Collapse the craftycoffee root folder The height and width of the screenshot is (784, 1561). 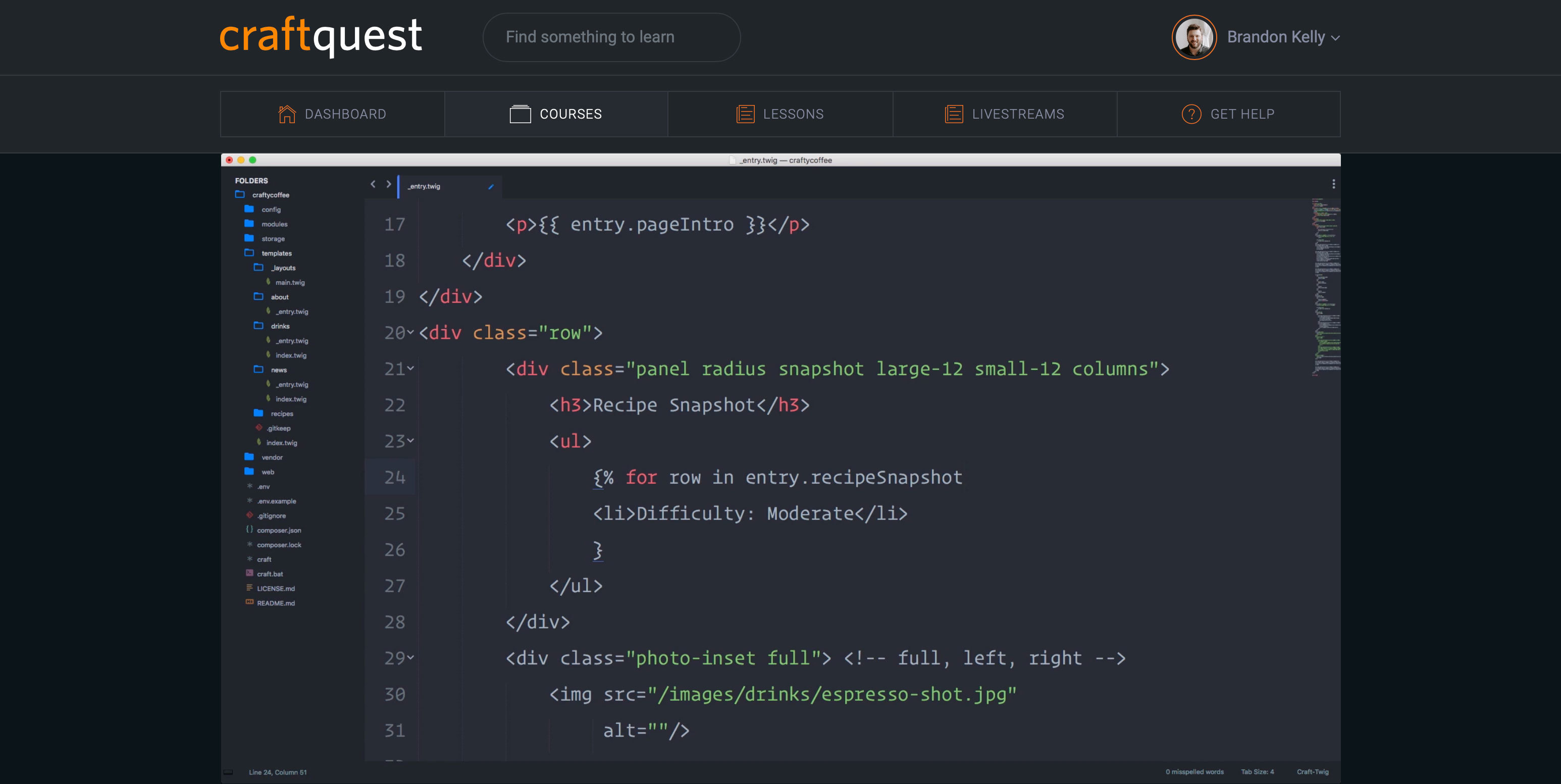[263, 194]
